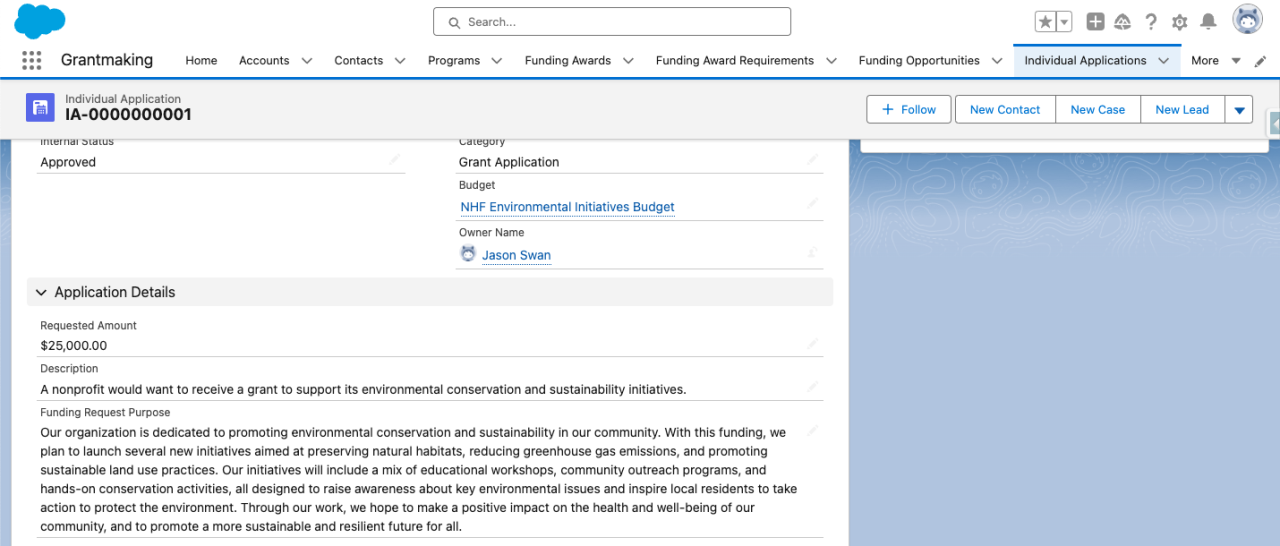Open the Accounts tab
The width and height of the screenshot is (1280, 546).
[x=264, y=61]
